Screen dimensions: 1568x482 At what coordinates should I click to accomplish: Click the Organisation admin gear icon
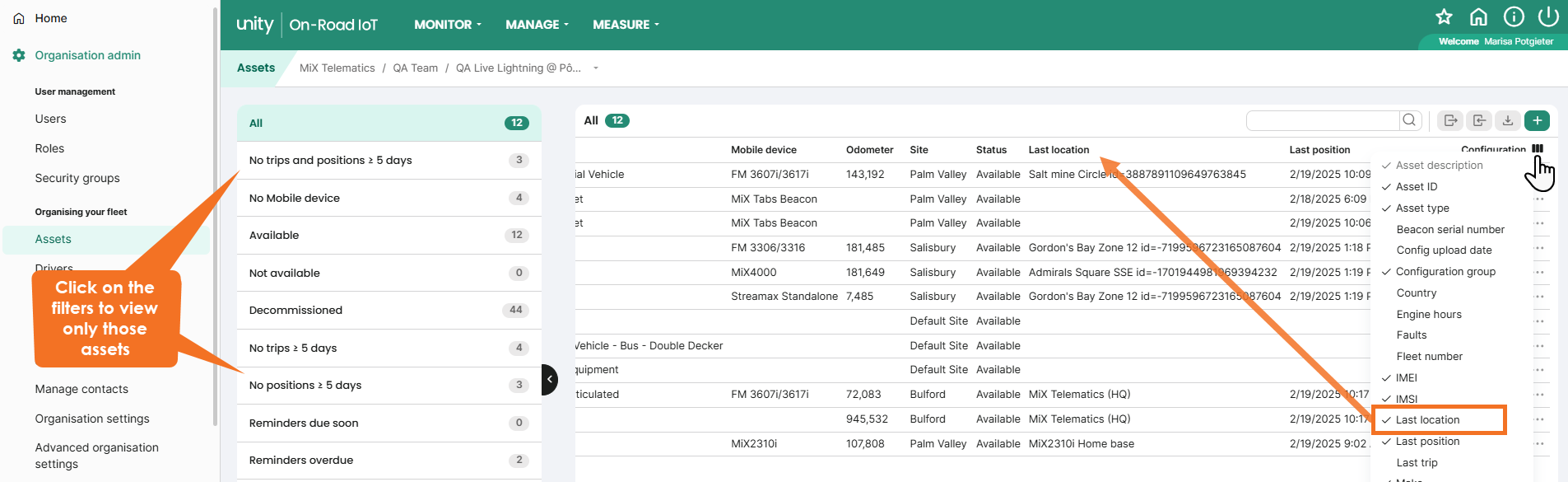click(x=19, y=55)
